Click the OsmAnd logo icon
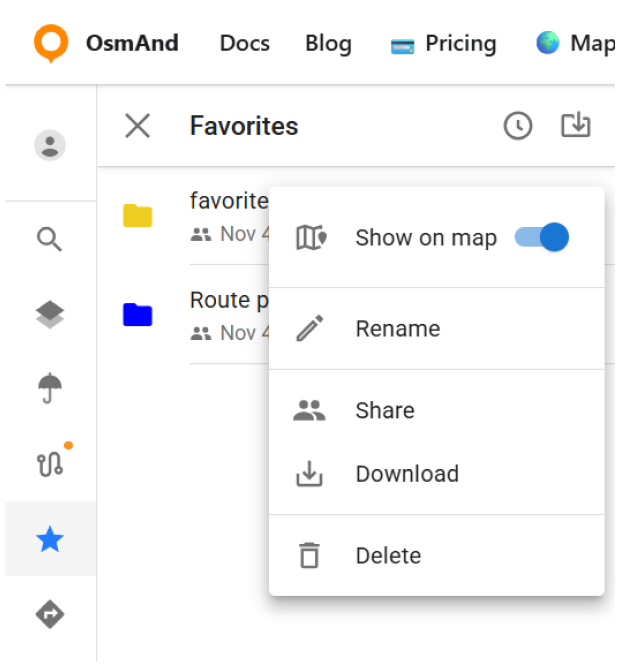Image resolution: width=620 pixels, height=665 pixels. (x=51, y=43)
